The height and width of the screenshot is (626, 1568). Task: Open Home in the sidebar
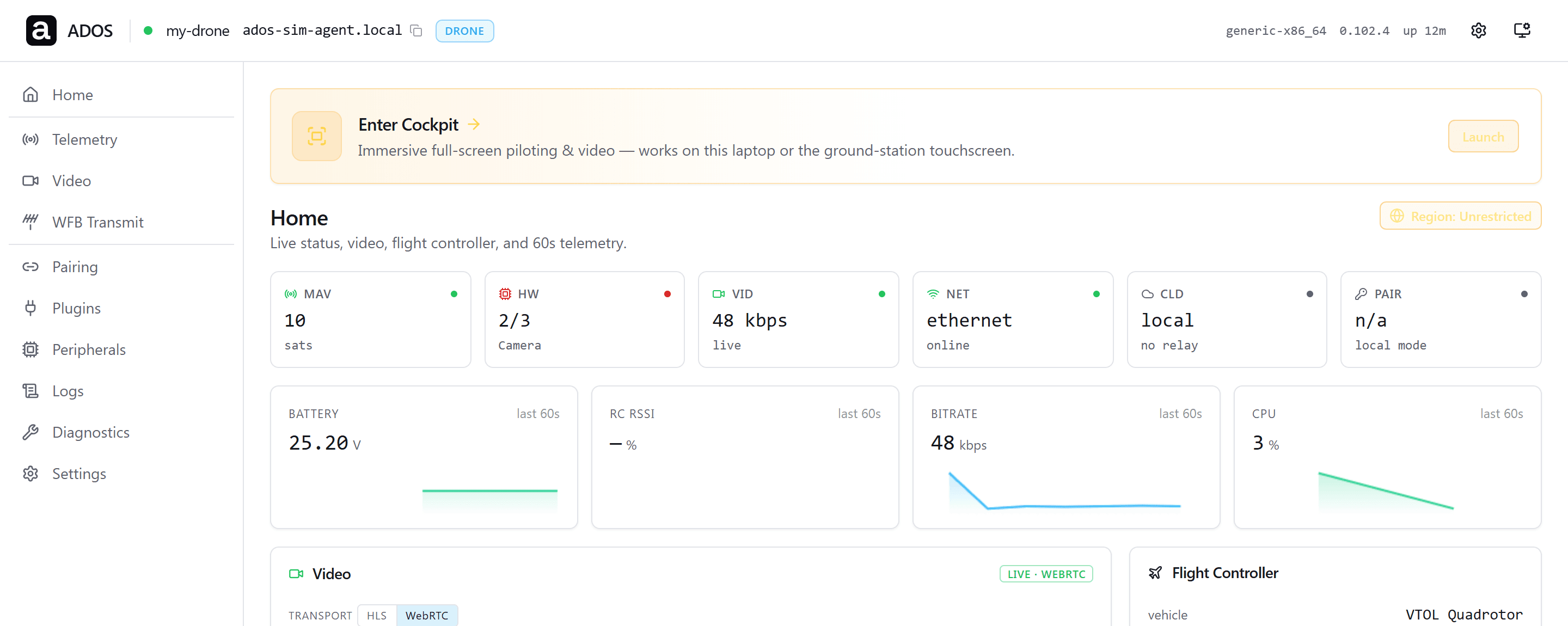(121, 95)
